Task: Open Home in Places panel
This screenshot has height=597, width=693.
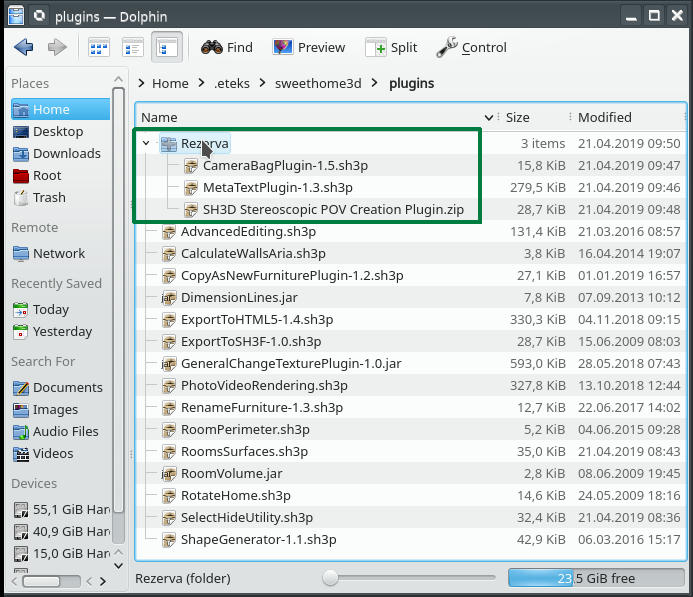Action: click(x=61, y=109)
